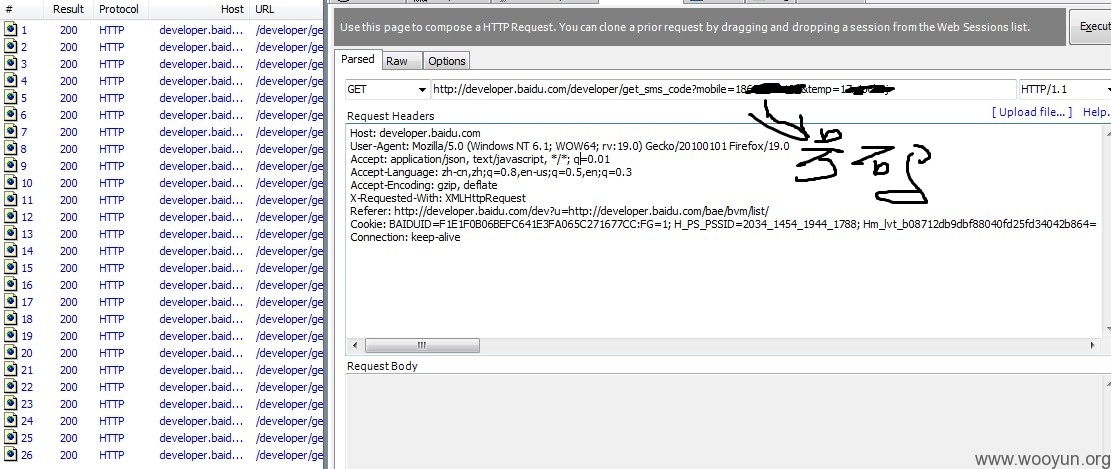Click the Request Headers scroll-up arrow
This screenshot has width=1111, height=469.
[x=1107, y=132]
